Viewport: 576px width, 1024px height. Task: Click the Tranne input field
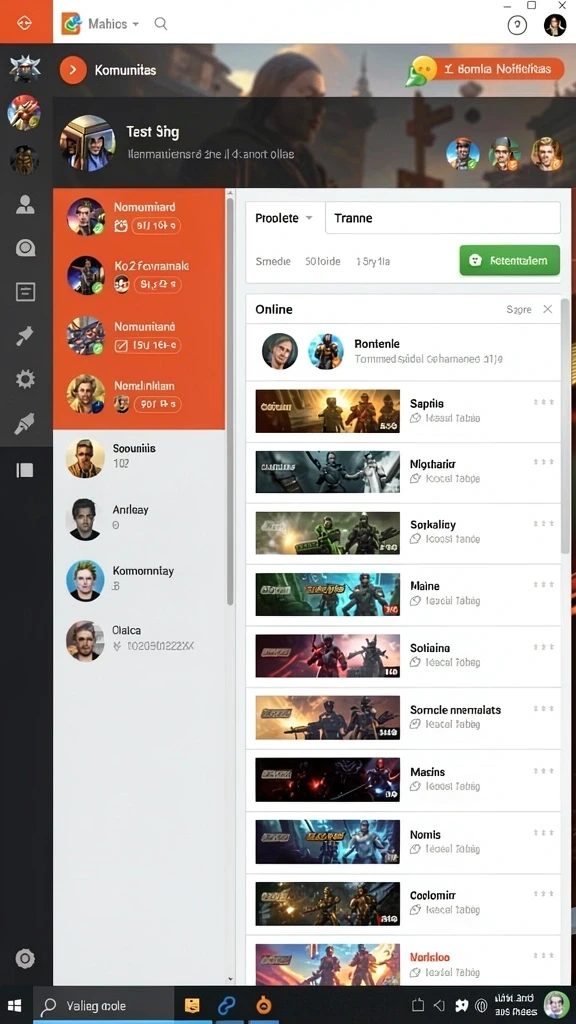tap(443, 218)
